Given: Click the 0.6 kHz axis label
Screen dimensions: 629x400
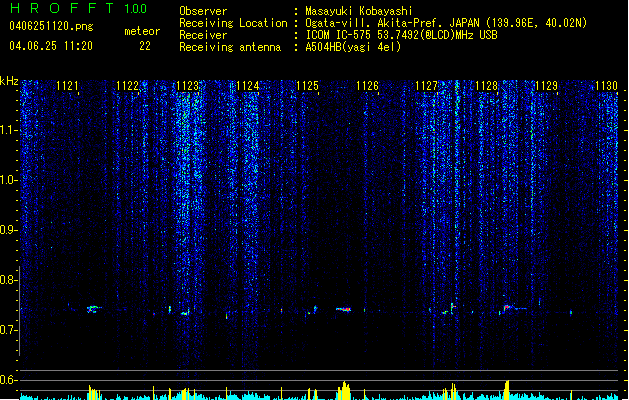Looking at the screenshot, I should click(8, 380).
